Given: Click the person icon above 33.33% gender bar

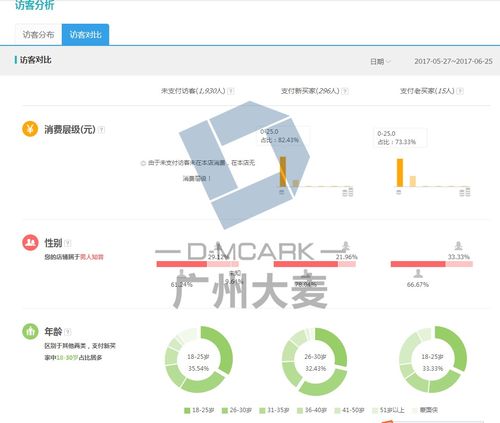Looking at the screenshot, I should (459, 246).
